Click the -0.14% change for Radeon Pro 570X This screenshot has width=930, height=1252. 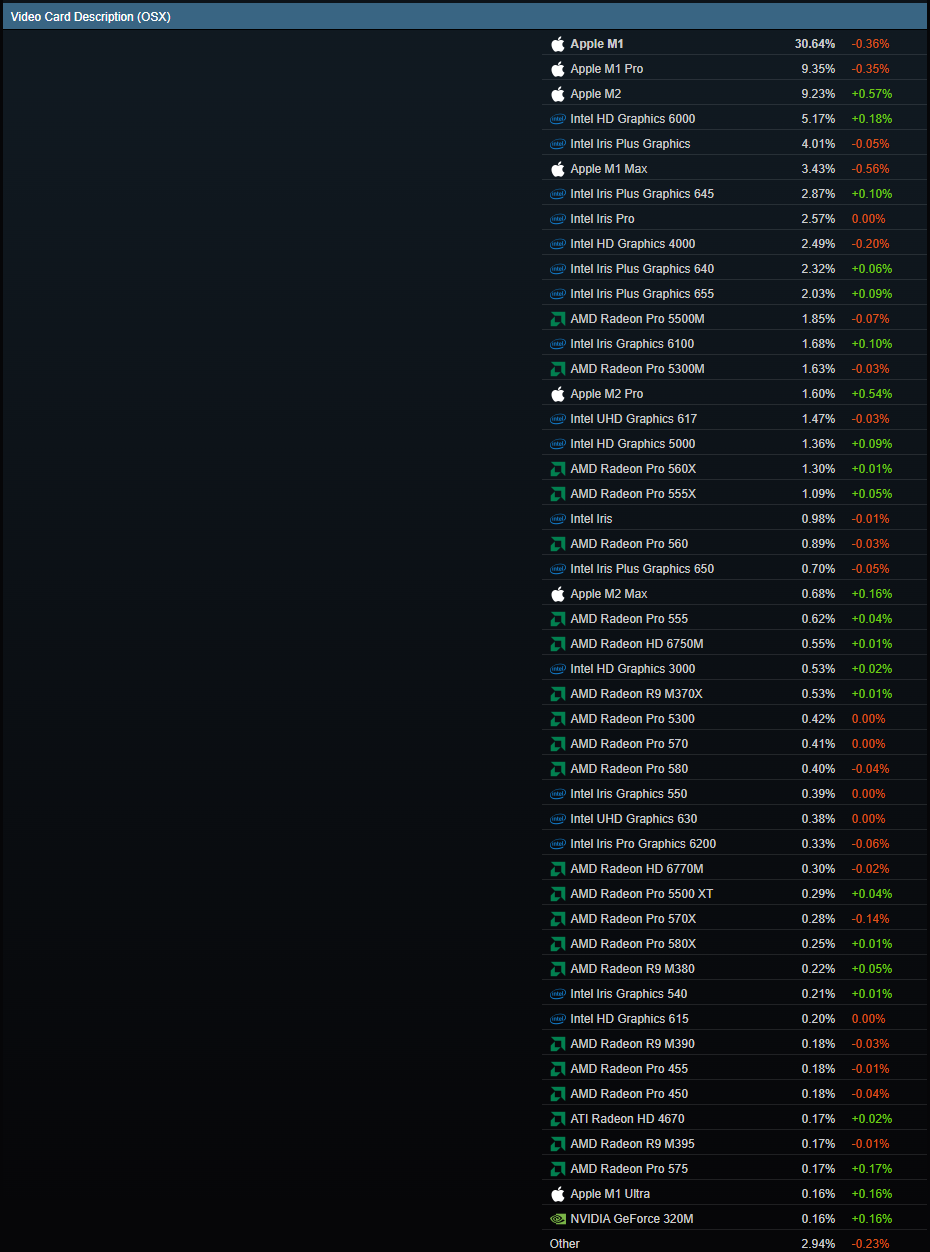[870, 919]
